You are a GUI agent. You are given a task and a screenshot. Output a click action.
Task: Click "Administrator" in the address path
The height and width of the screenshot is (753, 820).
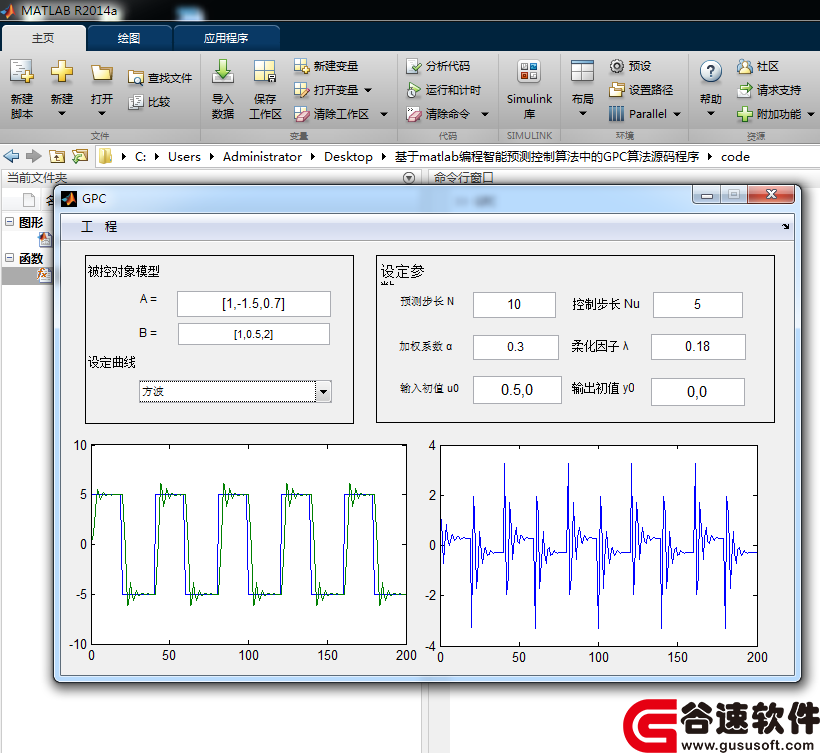(262, 156)
